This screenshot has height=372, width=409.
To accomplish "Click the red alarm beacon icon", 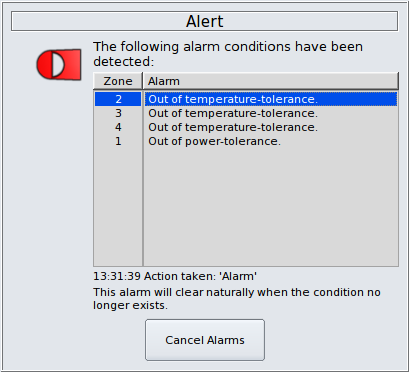I will (59, 65).
